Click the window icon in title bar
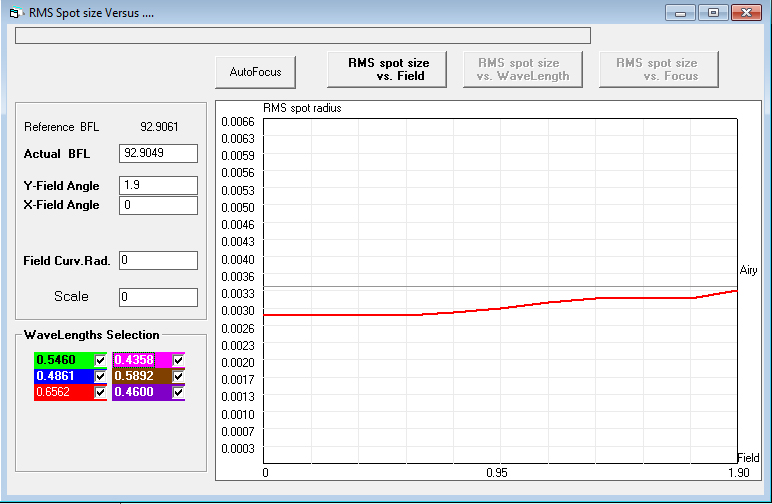Image resolution: width=772 pixels, height=504 pixels. point(16,13)
